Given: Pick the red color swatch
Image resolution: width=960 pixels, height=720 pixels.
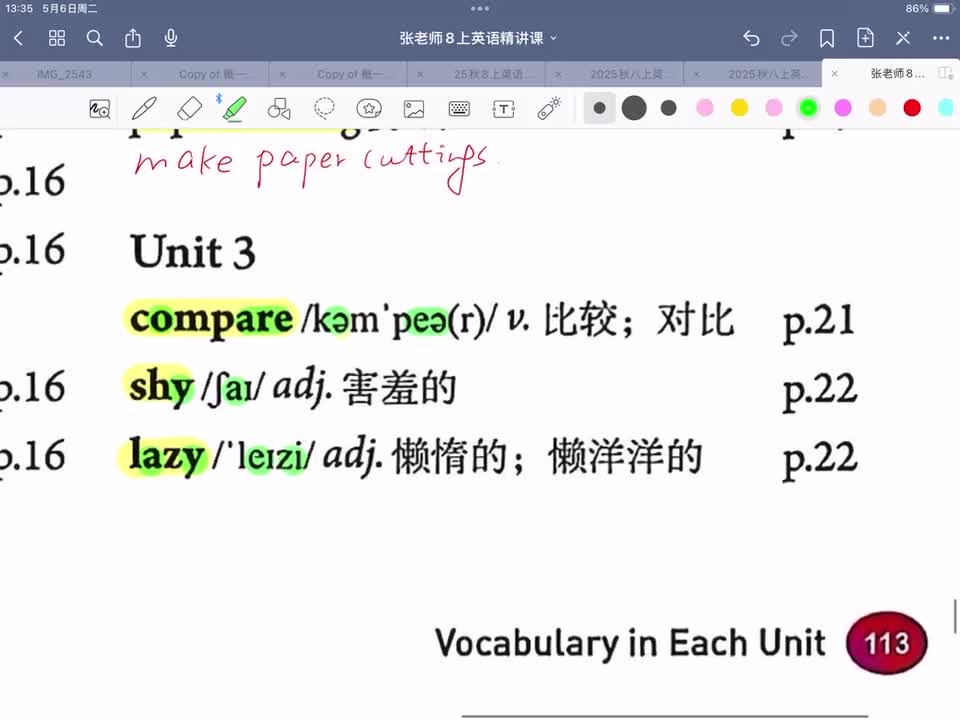Looking at the screenshot, I should [912, 108].
